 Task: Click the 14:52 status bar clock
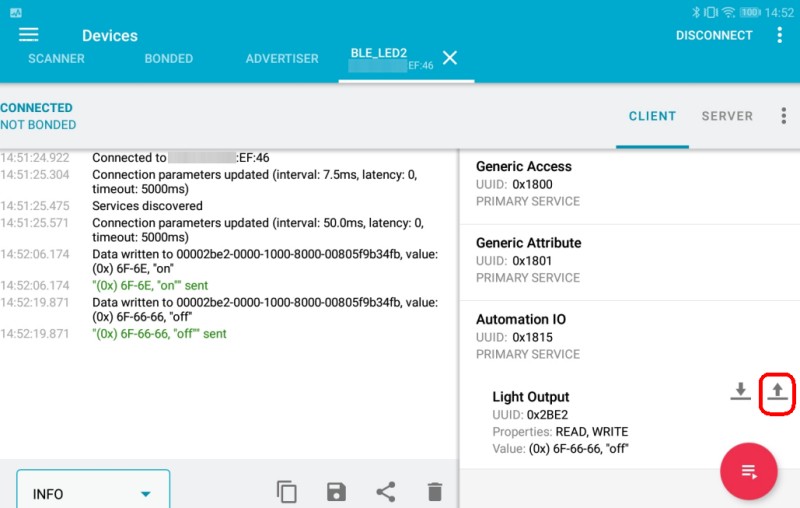tap(779, 13)
